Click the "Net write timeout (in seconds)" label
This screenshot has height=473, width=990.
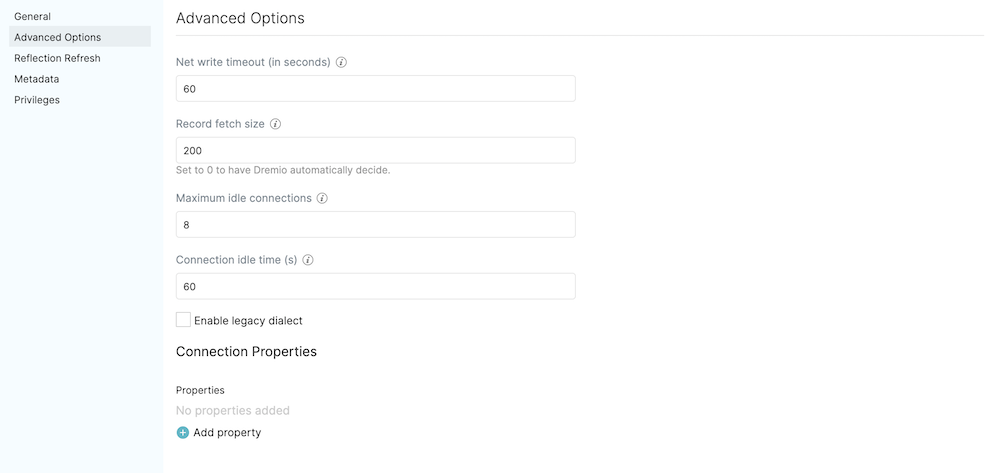[x=253, y=62]
